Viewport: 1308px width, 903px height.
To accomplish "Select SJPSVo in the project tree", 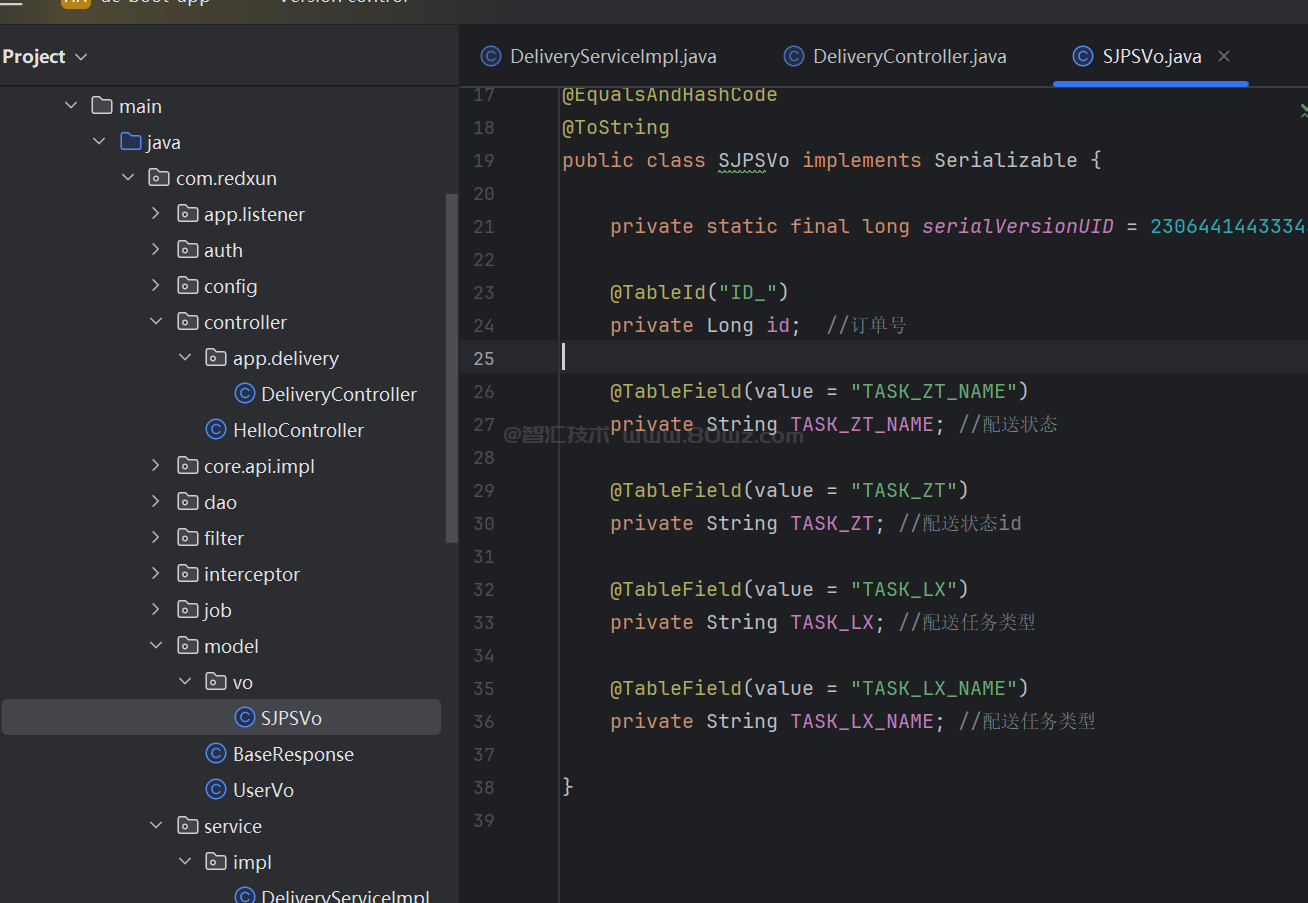I will (221, 718).
